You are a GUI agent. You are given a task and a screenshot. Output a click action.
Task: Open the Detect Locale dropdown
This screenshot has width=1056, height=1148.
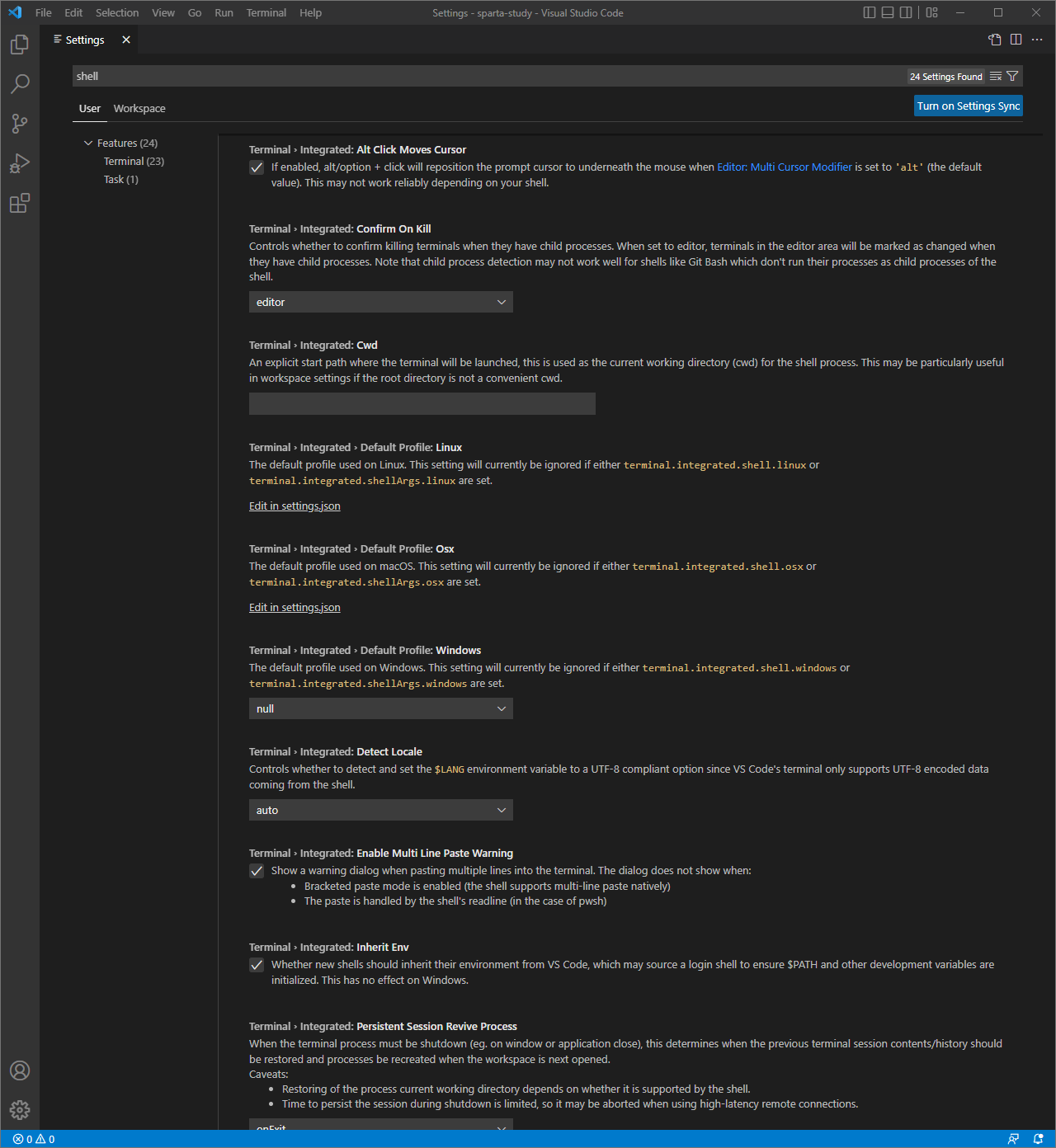click(x=381, y=810)
